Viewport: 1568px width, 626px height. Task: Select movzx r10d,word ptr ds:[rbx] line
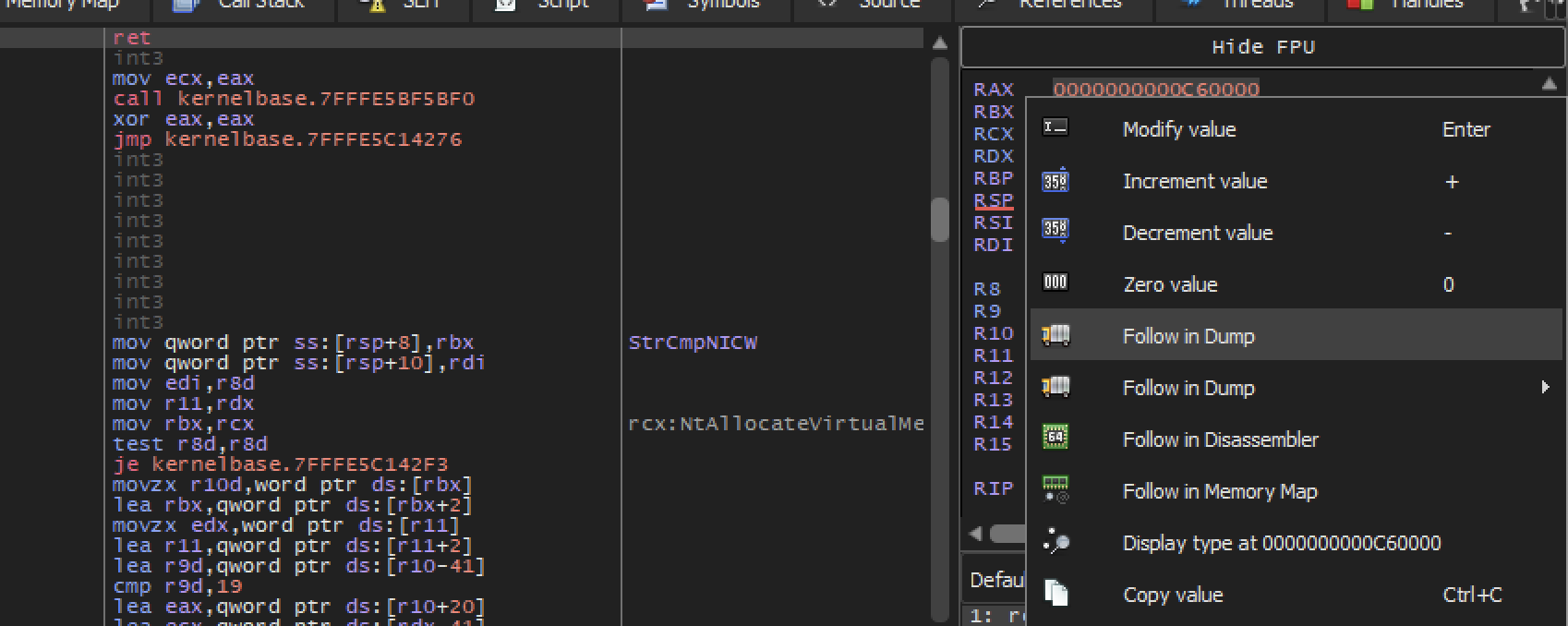(x=293, y=485)
